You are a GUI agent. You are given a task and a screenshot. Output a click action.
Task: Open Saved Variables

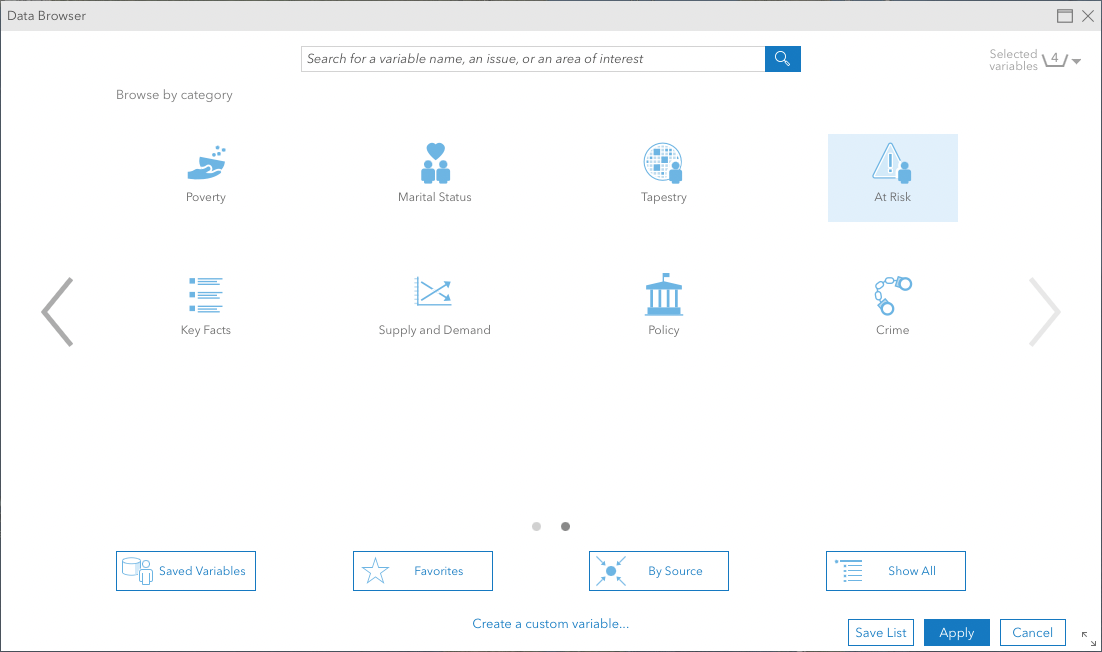coord(186,571)
